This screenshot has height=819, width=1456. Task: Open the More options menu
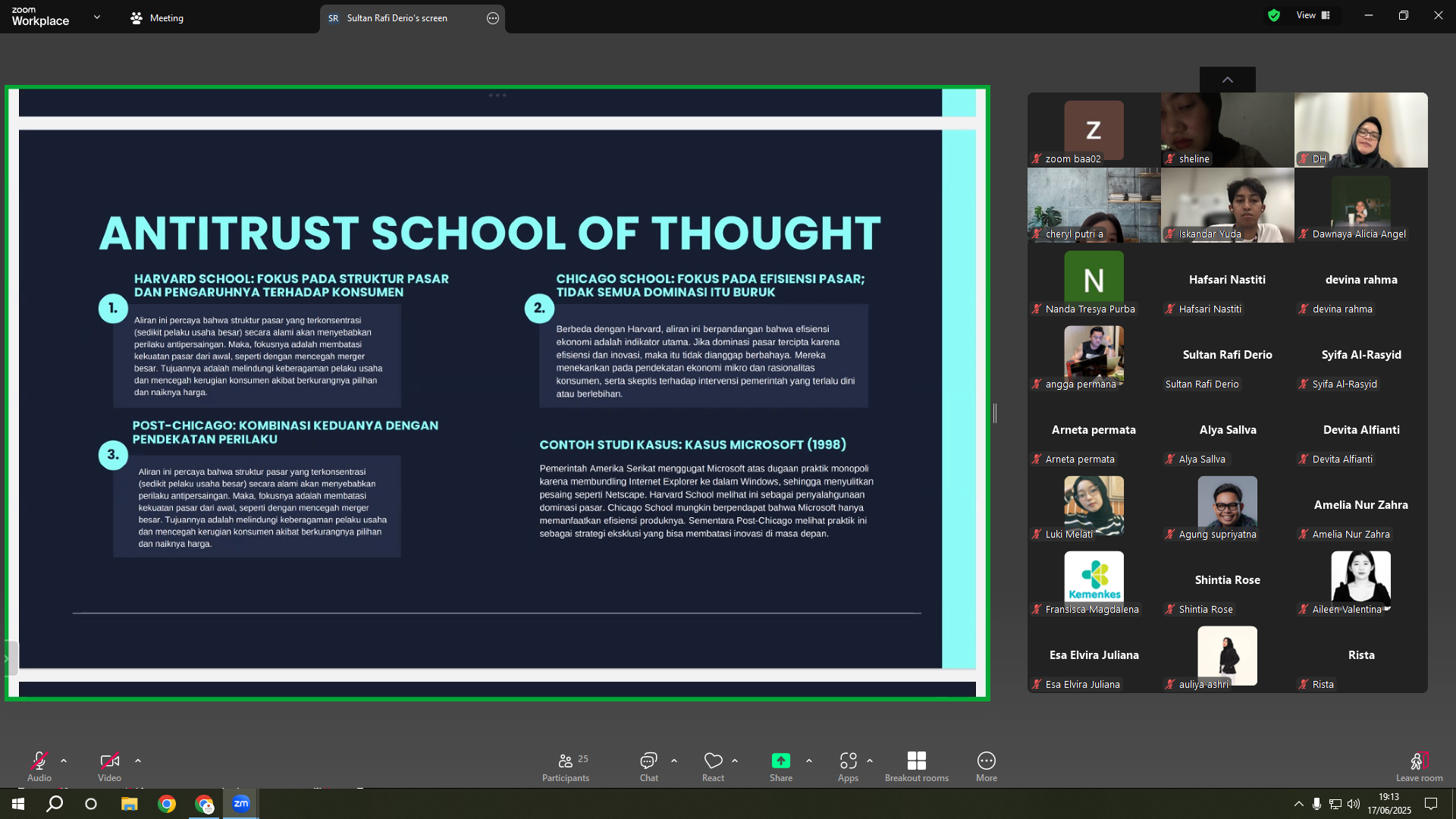987,766
